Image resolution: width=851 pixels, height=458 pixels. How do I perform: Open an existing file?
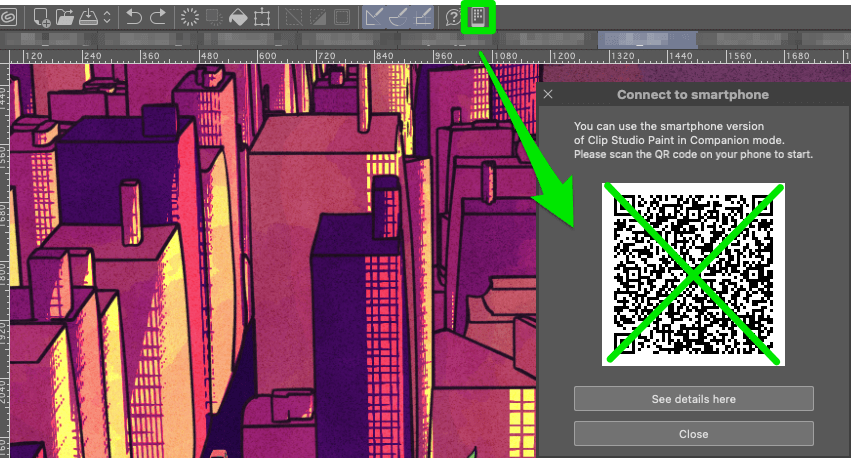[x=65, y=17]
